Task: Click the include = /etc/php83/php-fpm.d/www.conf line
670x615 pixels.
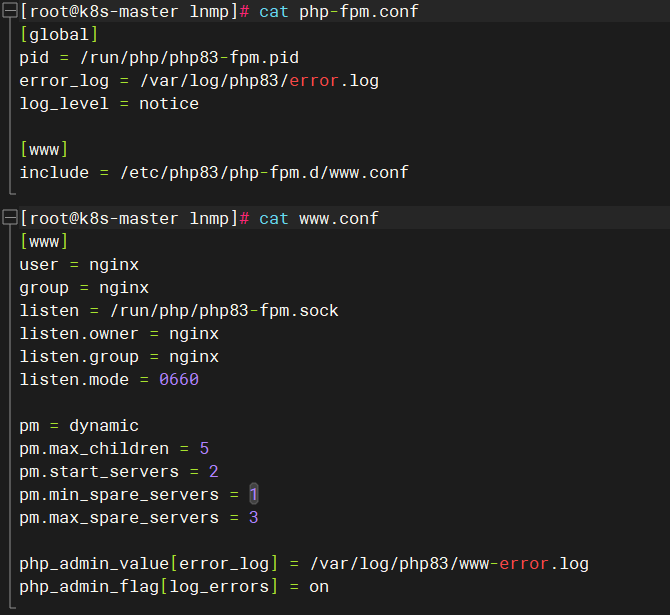Action: (214, 173)
